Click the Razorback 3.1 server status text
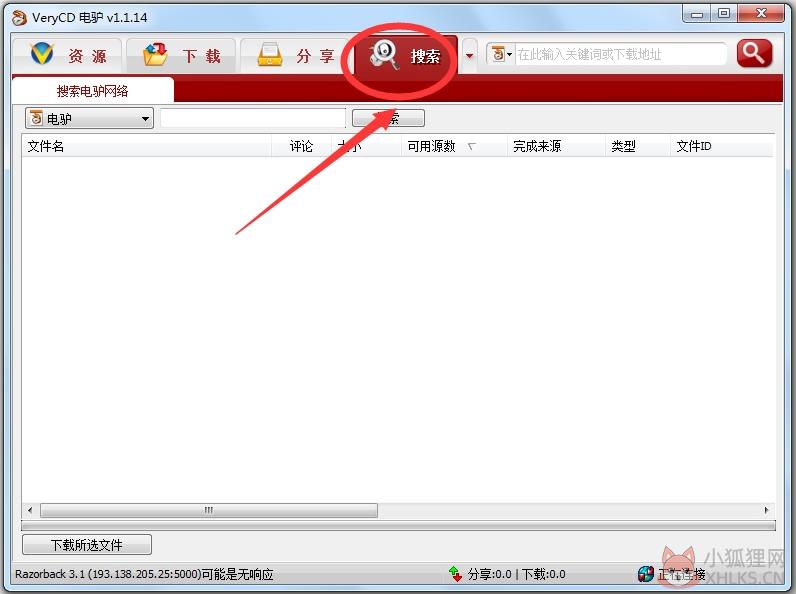 (x=144, y=574)
